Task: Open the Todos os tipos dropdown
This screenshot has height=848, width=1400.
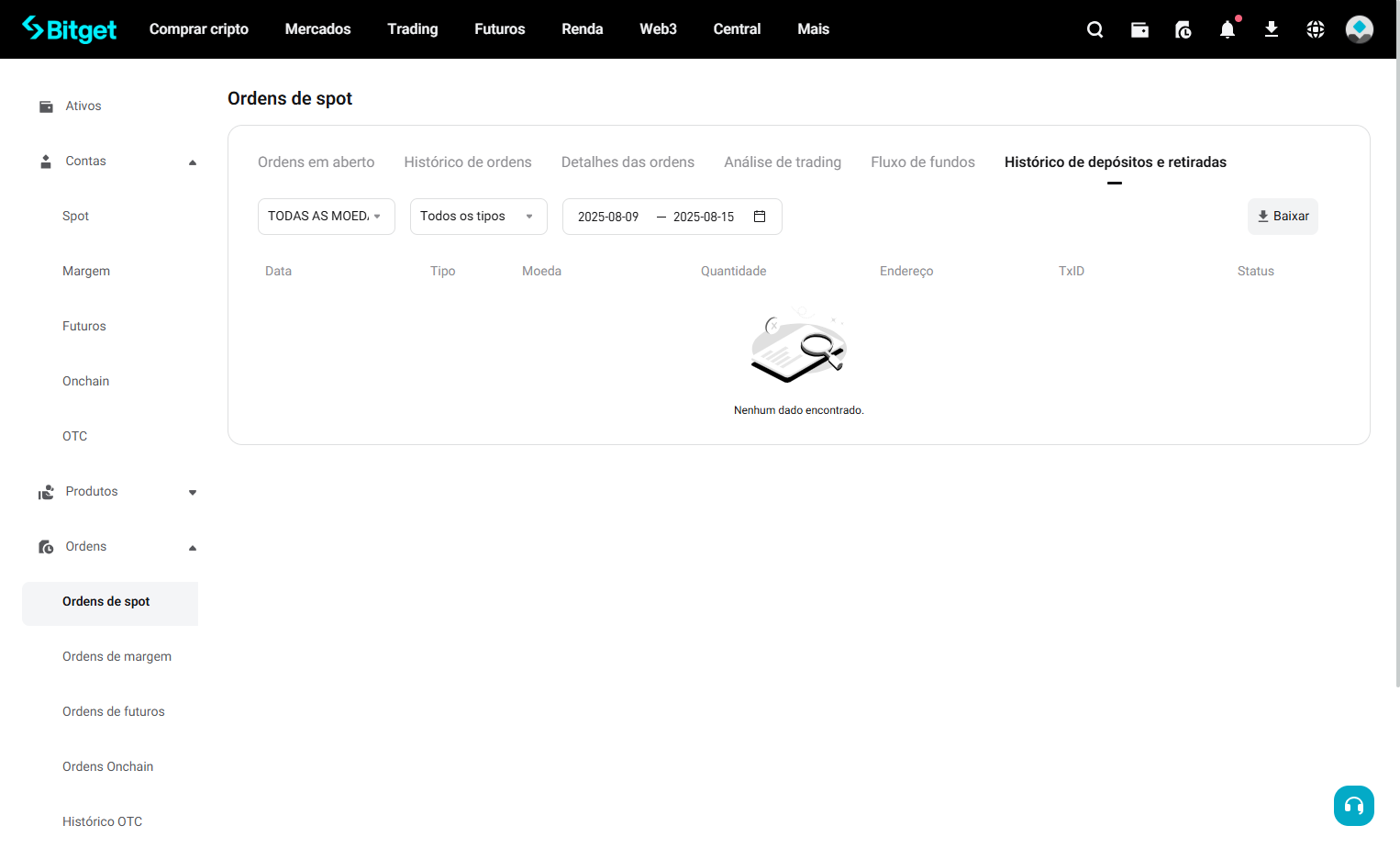Action: (x=479, y=217)
